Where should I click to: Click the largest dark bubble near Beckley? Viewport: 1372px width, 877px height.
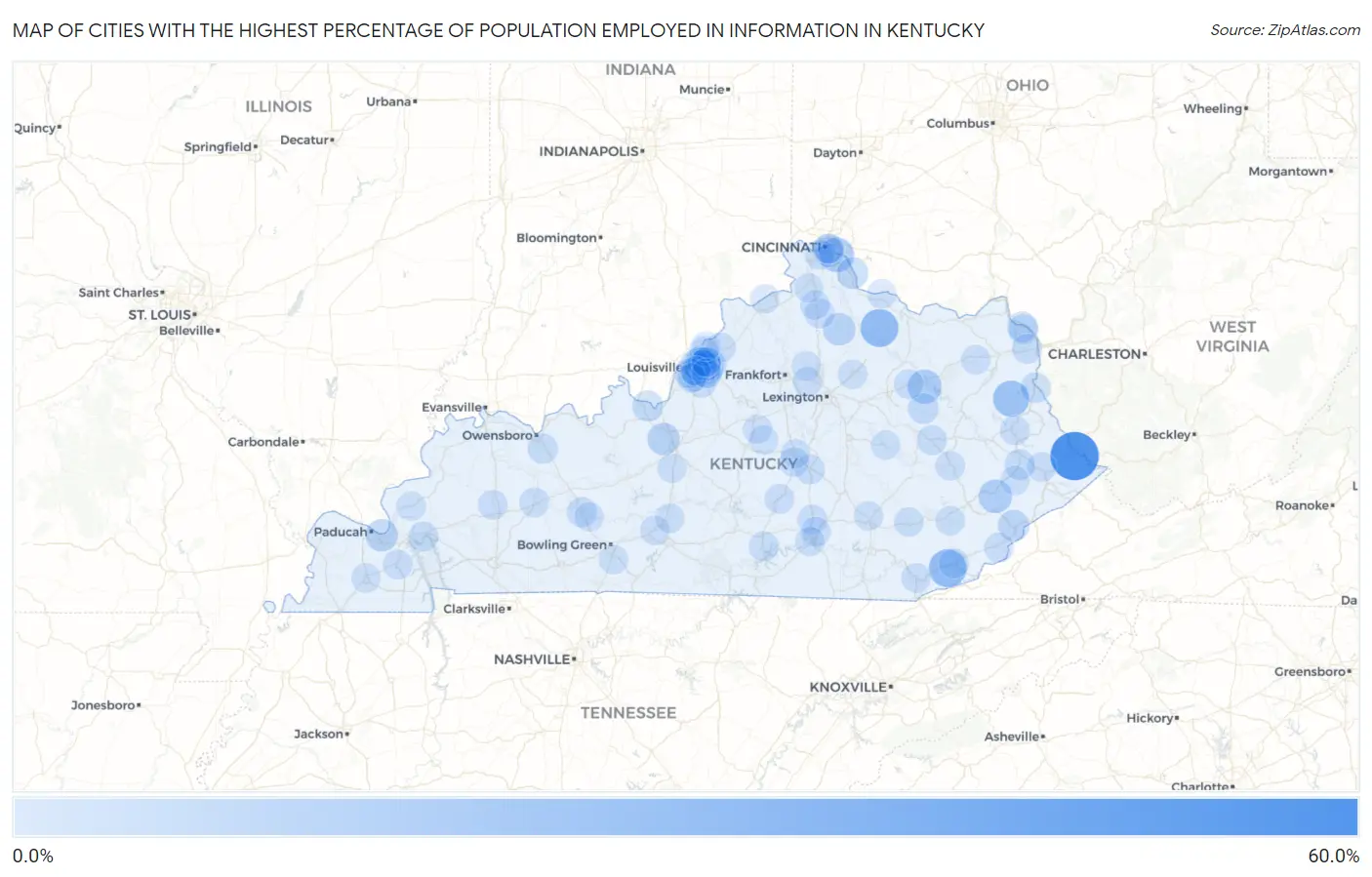point(1074,456)
